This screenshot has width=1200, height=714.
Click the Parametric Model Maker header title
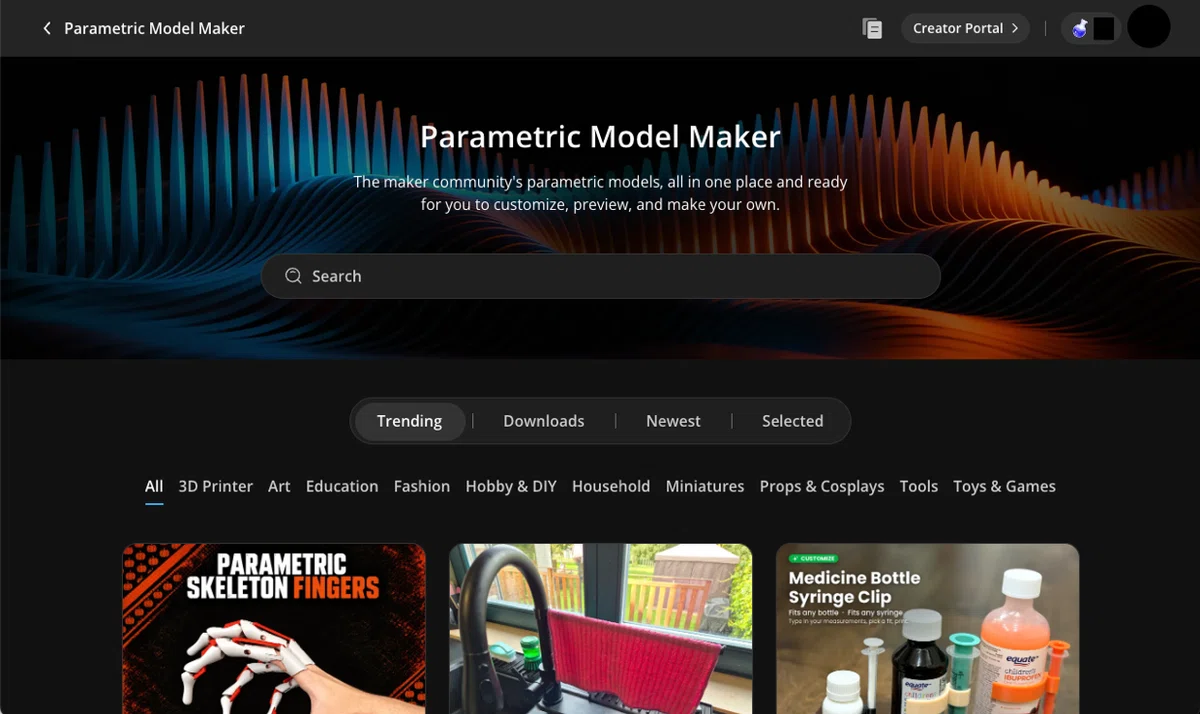[154, 28]
